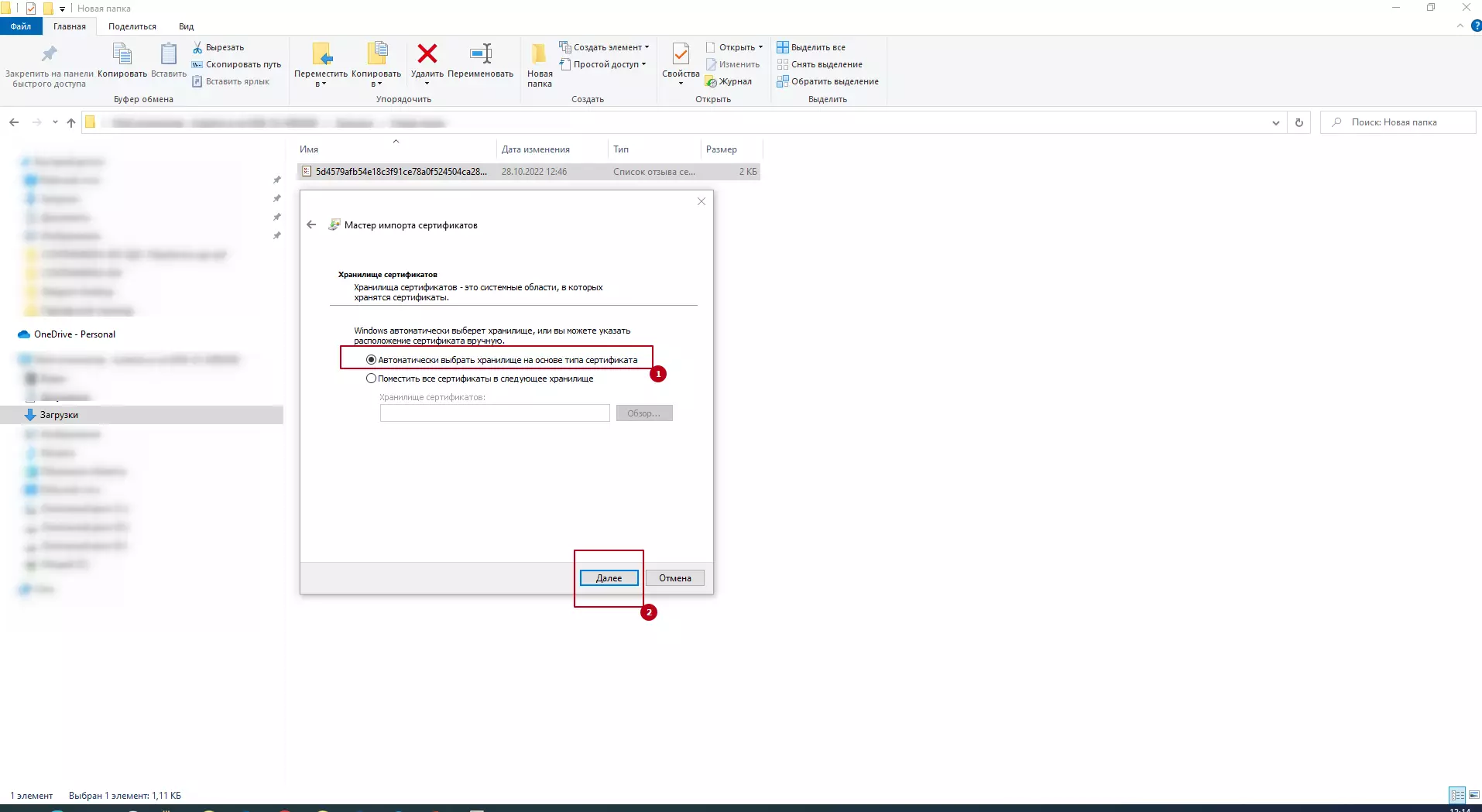Image resolution: width=1482 pixels, height=812 pixels.
Task: Sort files by the Имя column
Action: 396,149
